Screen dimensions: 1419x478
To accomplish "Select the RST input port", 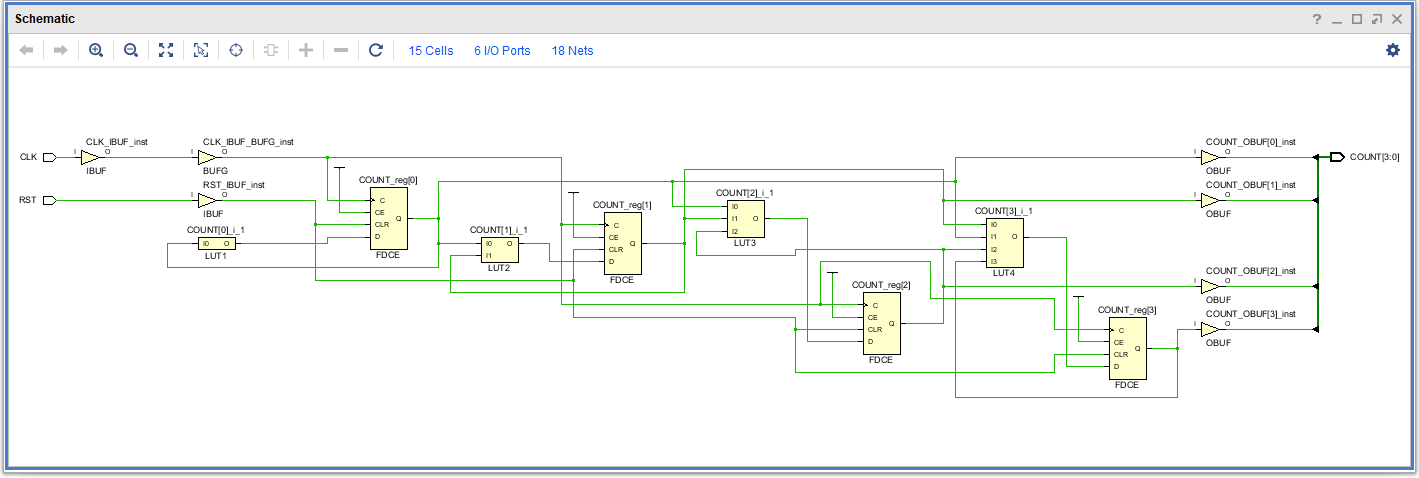I will pos(49,200).
